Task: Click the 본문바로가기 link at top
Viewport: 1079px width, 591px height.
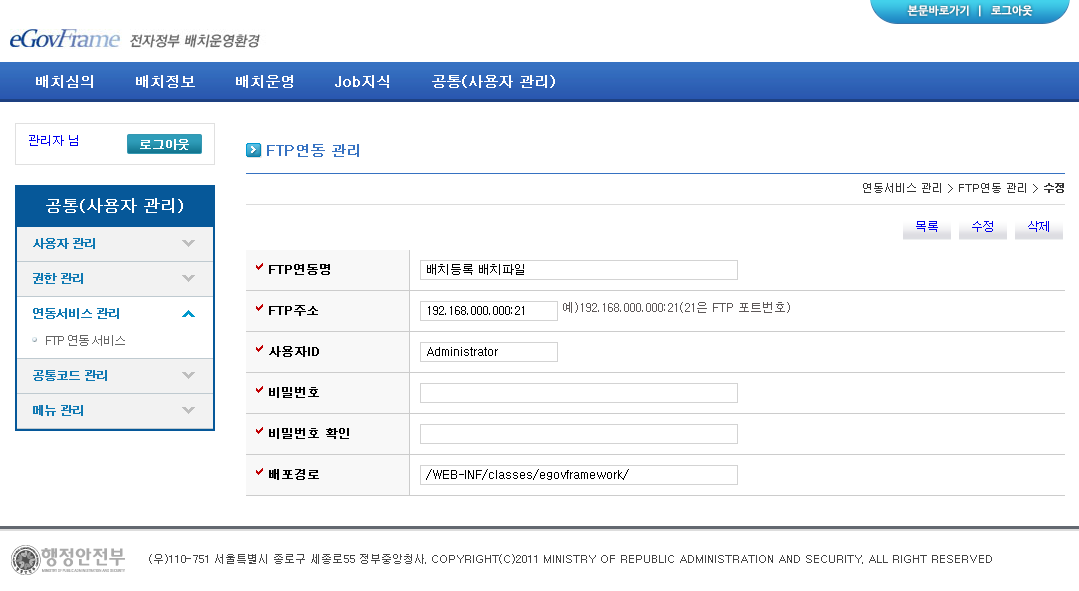Action: (937, 11)
